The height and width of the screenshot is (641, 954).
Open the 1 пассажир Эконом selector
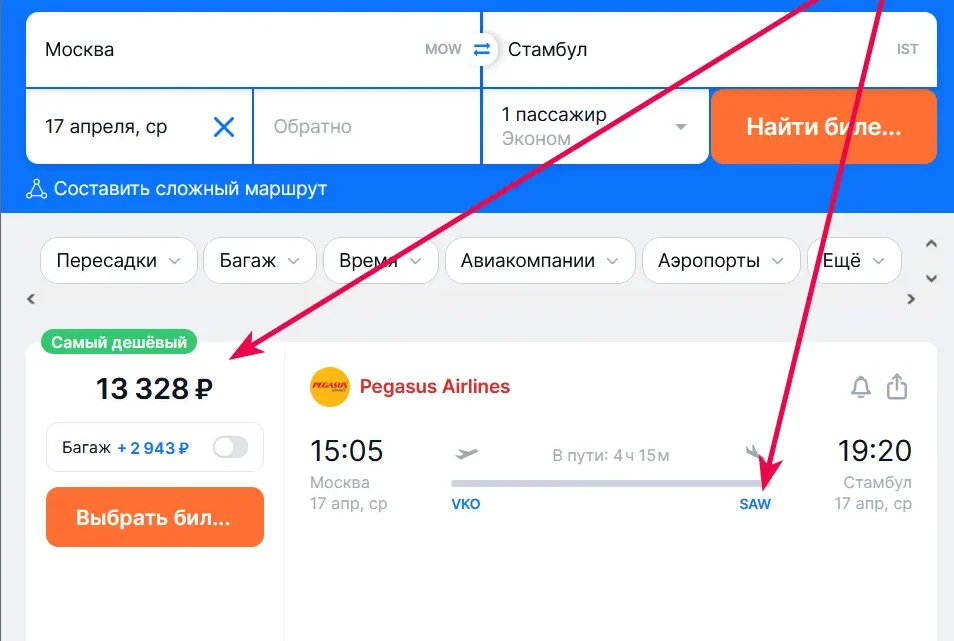coord(595,126)
